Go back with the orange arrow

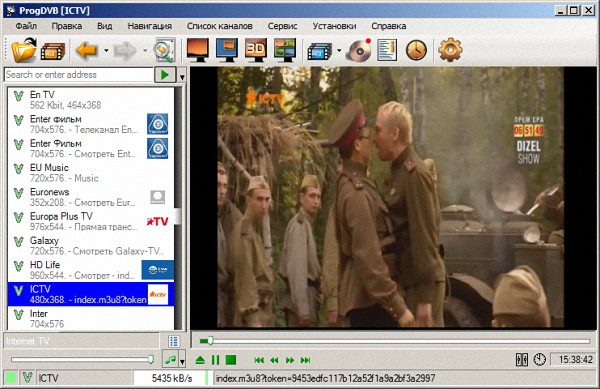point(86,50)
